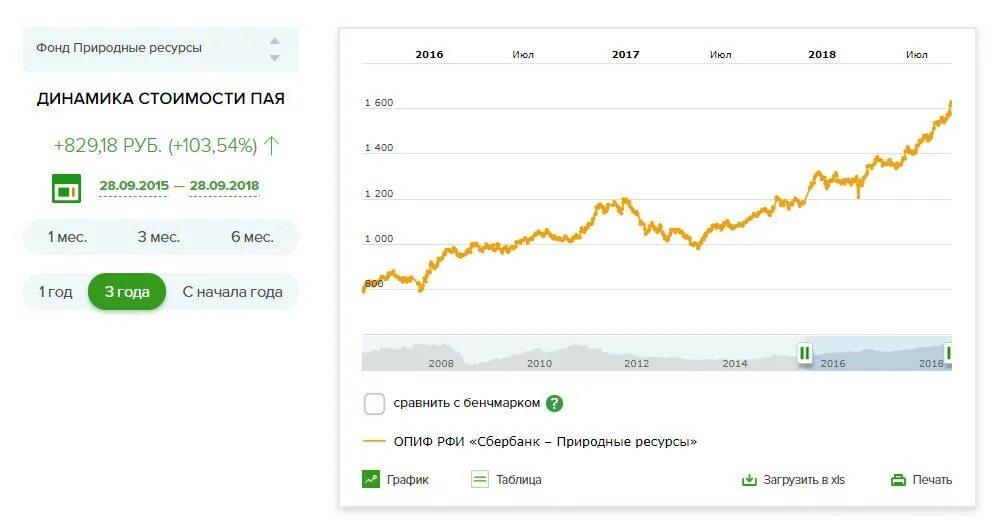This screenshot has width=992, height=520.
Task: Click the start date 28.09.2015
Action: (133, 185)
